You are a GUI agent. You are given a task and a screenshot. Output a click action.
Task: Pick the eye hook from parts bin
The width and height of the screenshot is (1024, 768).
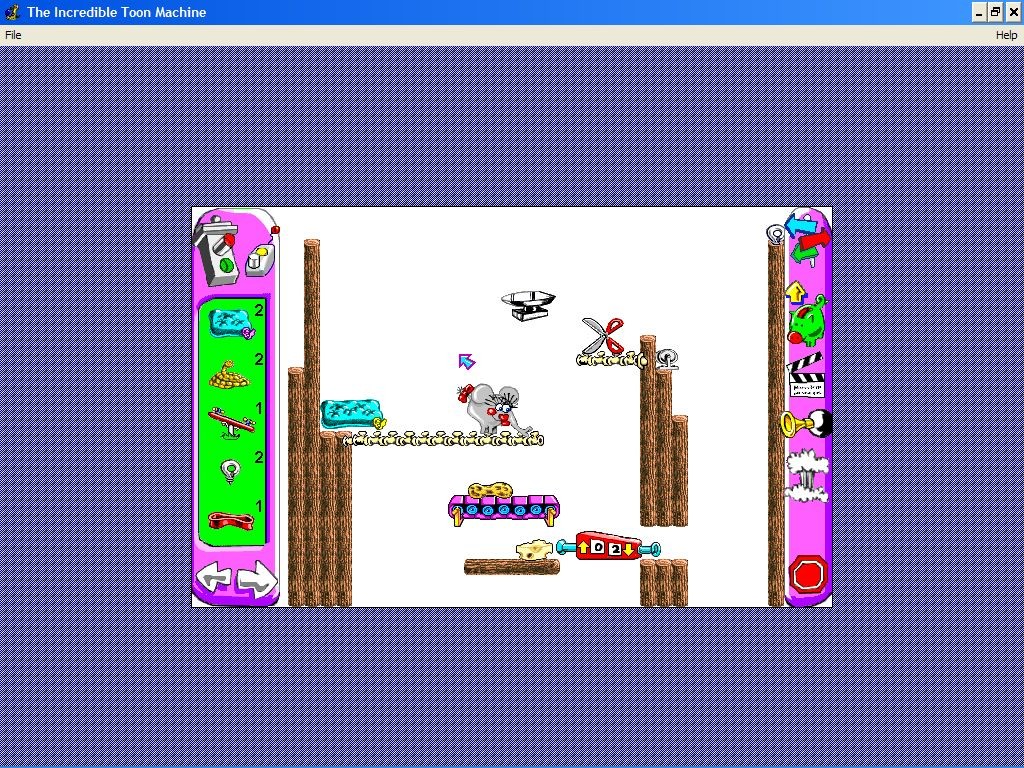231,472
